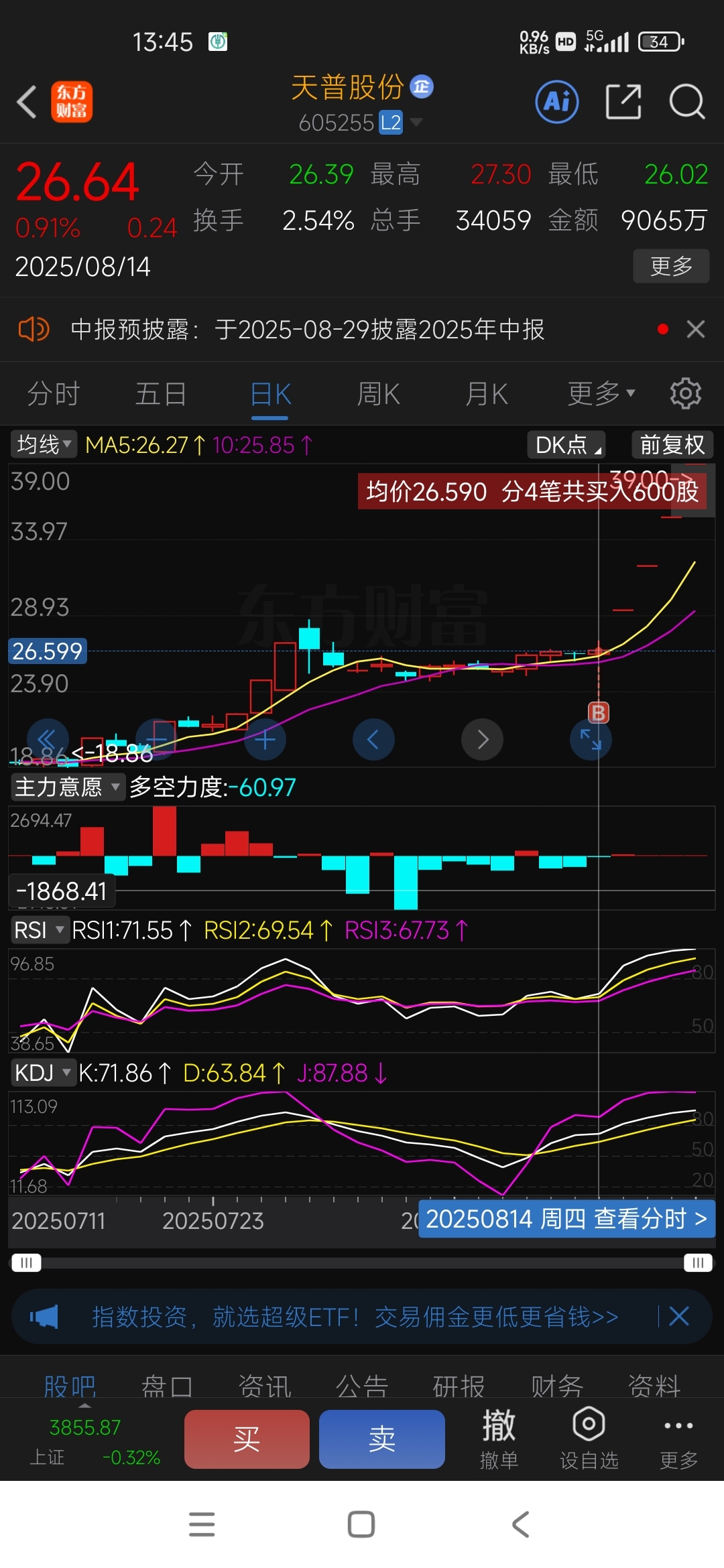The height and width of the screenshot is (1568, 724).
Task: Tap the L2 level badge
Action: (391, 123)
